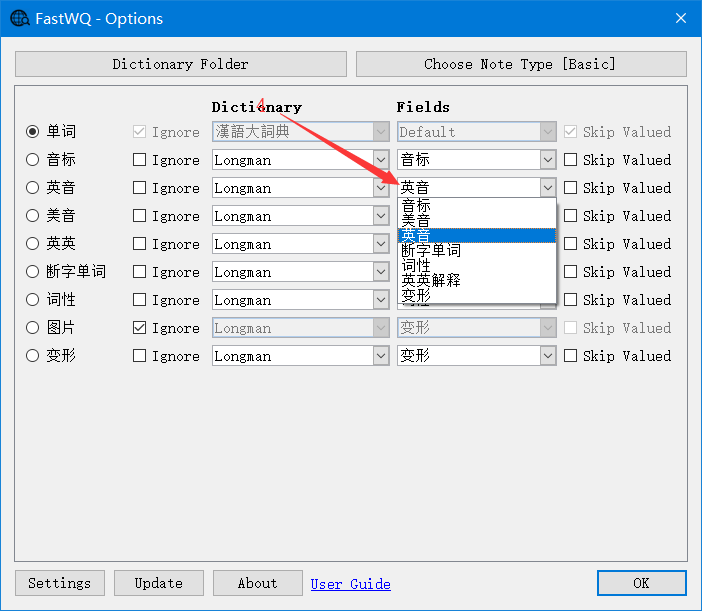Uncheck Ignore for the 图片 row
The width and height of the screenshot is (702, 611).
(140, 328)
